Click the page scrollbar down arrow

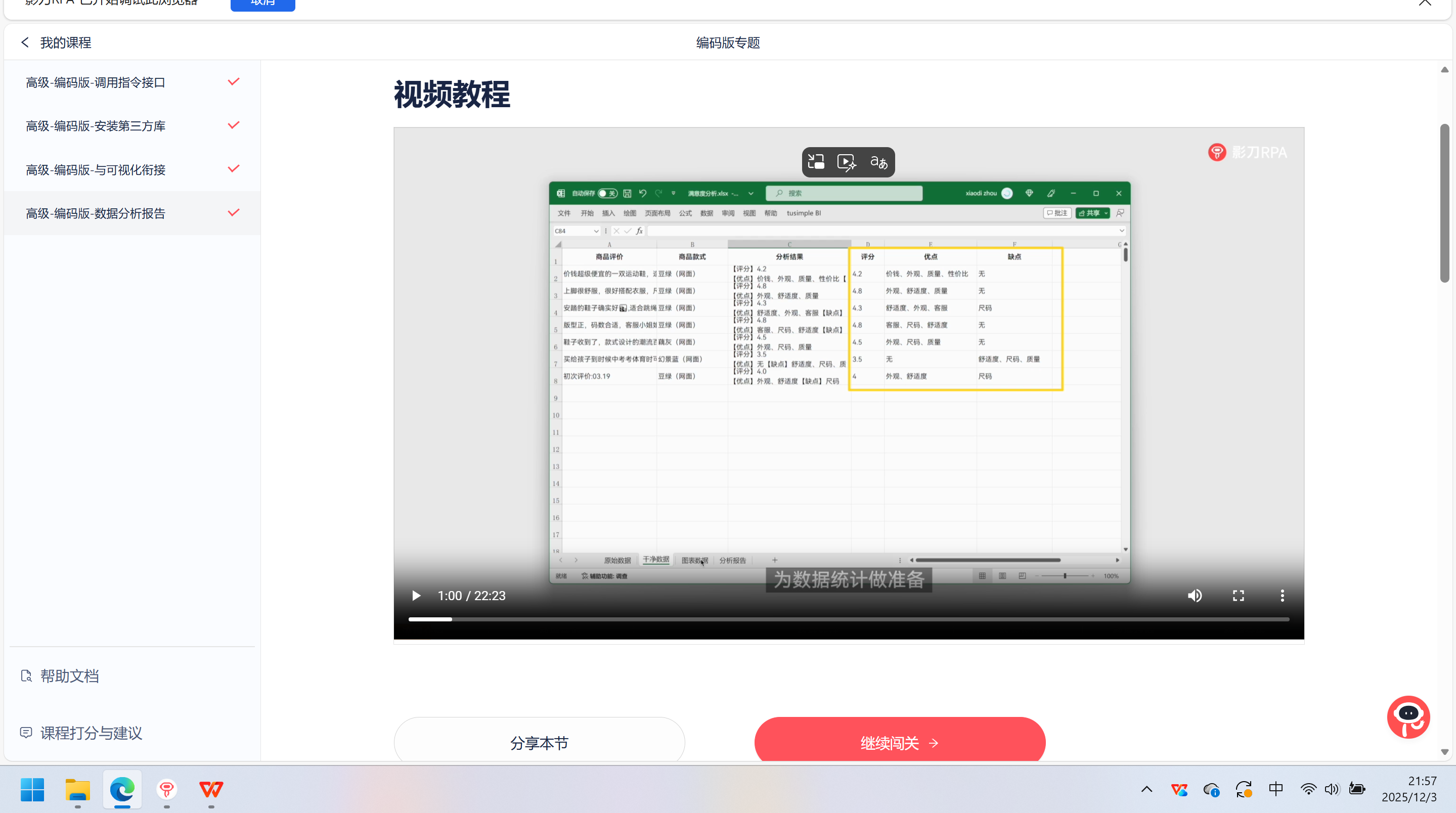coord(1445,752)
